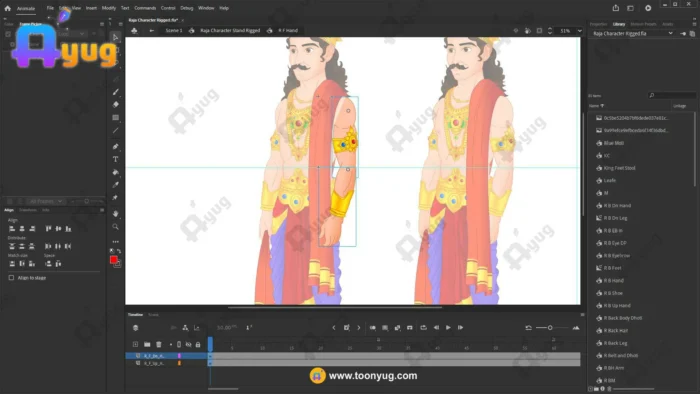Screen dimensions: 700x394
Task: Go to the previous keyframe
Action: (x=334, y=328)
